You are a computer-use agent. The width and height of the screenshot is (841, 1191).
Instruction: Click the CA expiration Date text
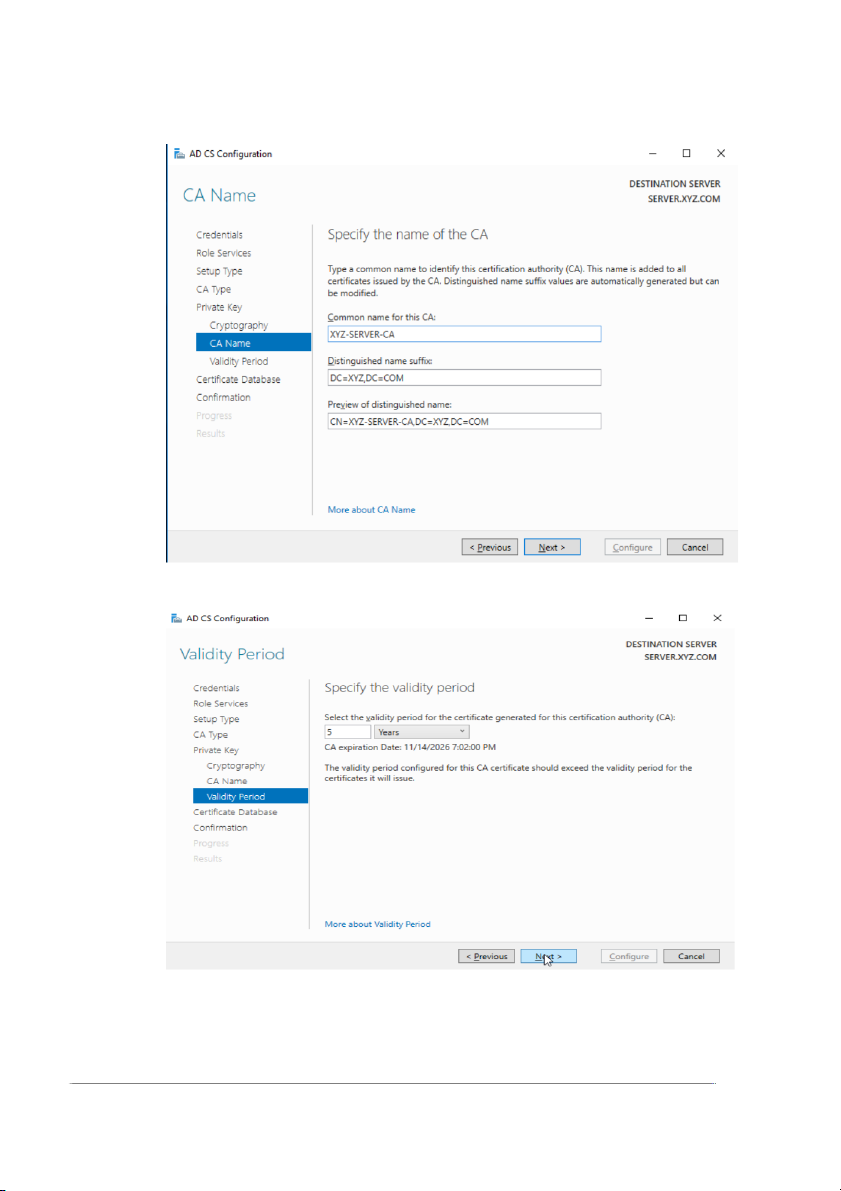point(410,747)
